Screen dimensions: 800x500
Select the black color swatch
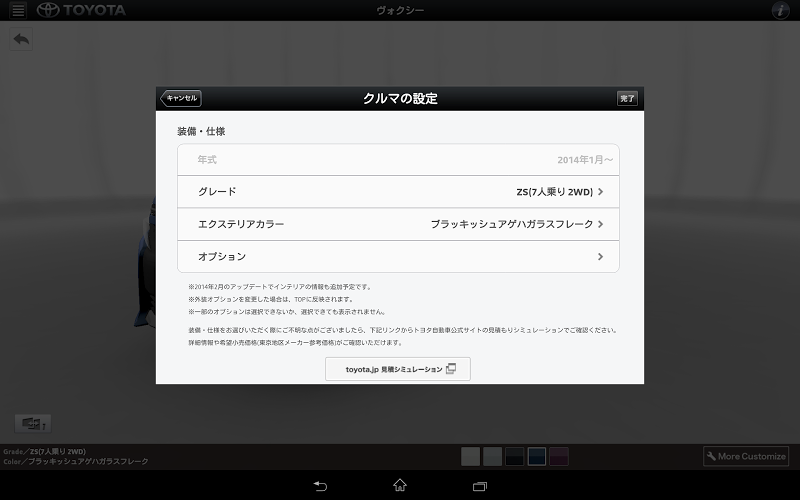pos(514,456)
